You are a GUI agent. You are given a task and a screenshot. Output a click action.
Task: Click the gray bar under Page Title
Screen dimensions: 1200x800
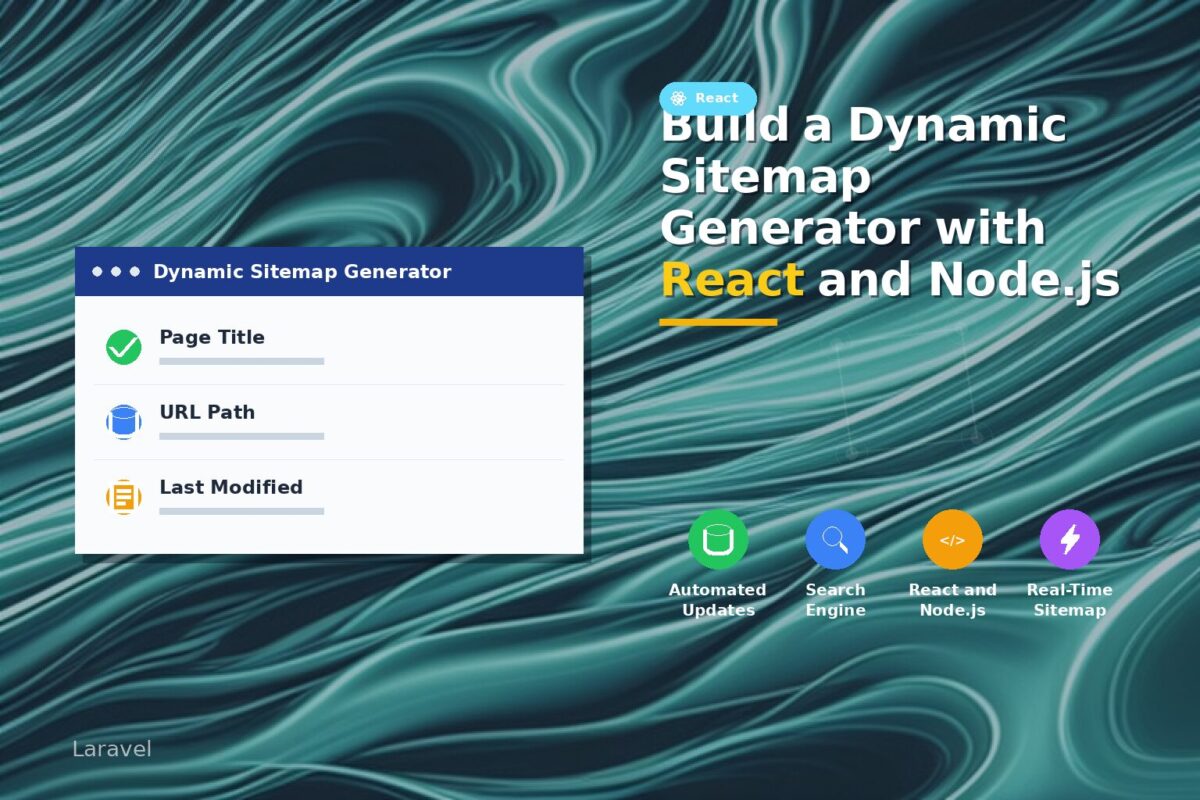click(x=242, y=361)
